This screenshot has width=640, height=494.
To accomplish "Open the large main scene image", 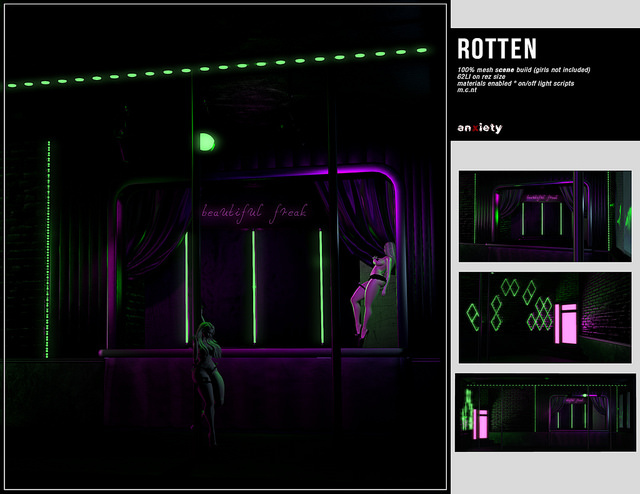I will point(225,247).
